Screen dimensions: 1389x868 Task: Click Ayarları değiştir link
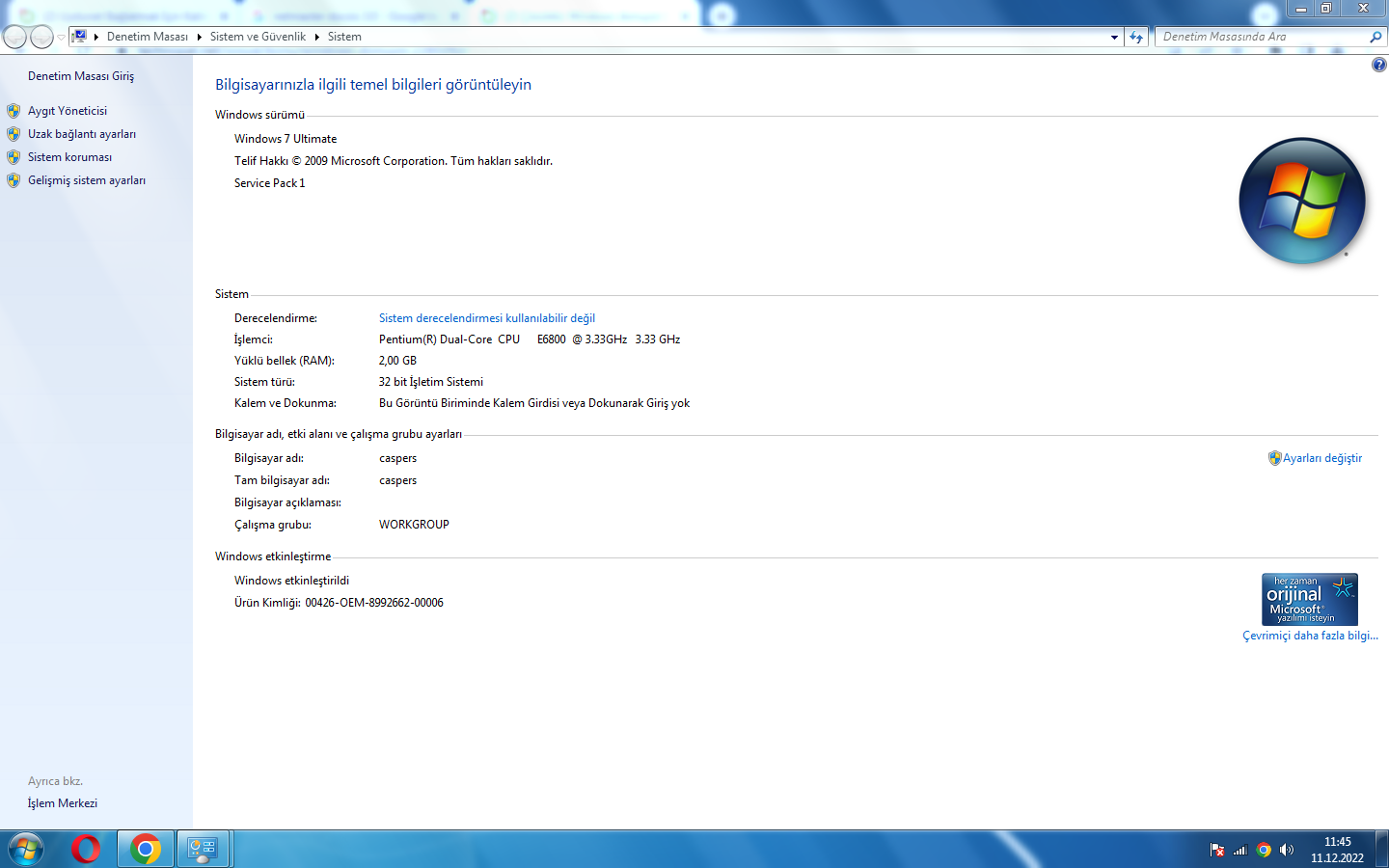[x=1322, y=458]
